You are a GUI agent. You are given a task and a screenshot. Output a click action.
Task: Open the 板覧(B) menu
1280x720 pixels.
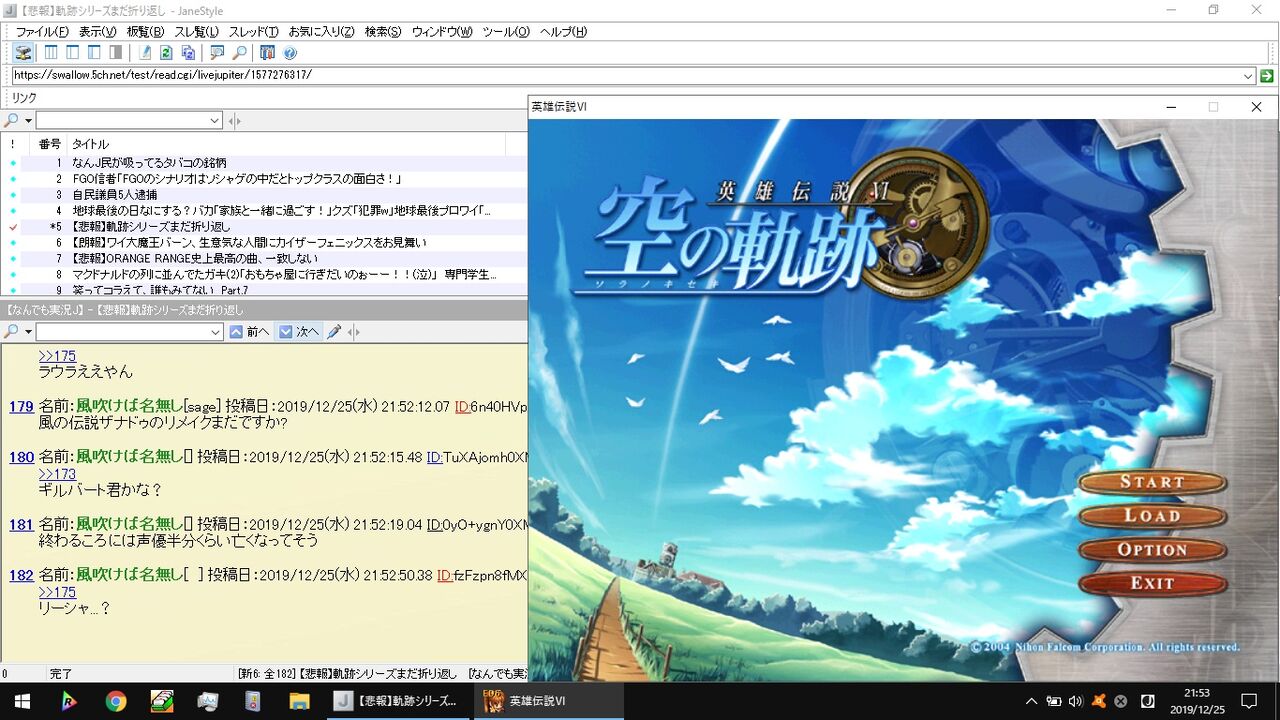146,32
